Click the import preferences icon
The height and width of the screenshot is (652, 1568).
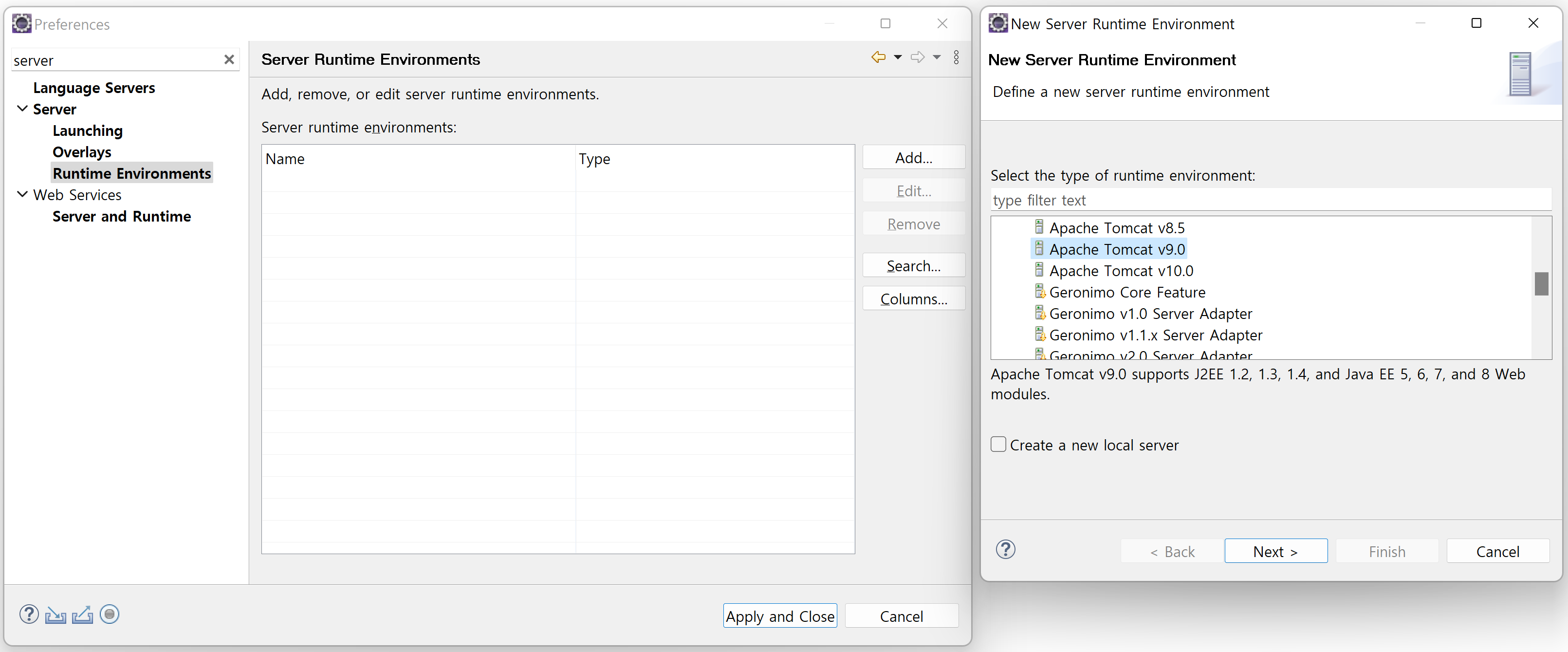pos(55,615)
